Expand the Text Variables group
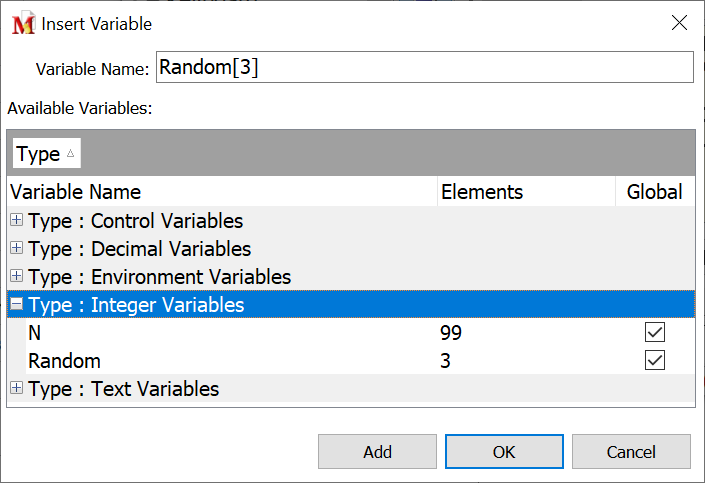705x483 pixels. coord(16,389)
